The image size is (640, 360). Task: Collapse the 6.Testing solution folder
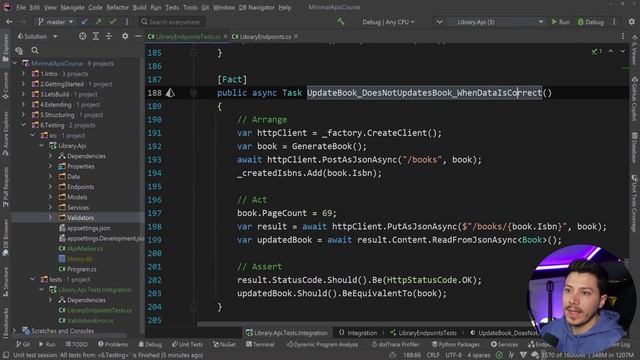point(23,125)
